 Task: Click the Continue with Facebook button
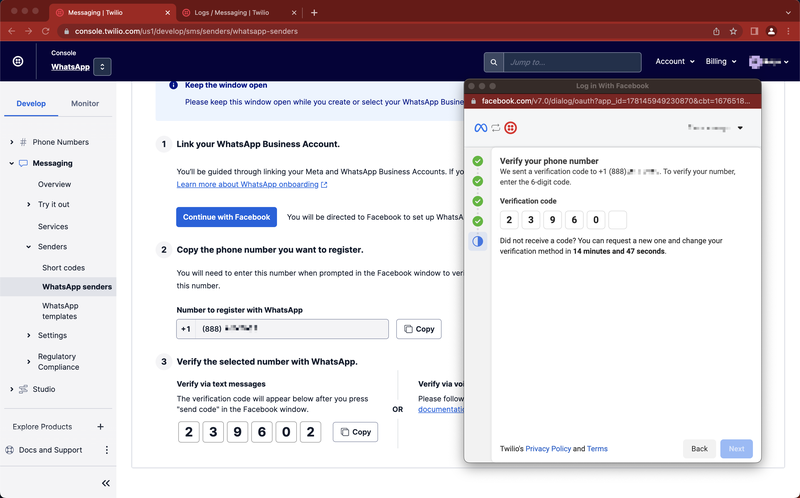tap(227, 217)
